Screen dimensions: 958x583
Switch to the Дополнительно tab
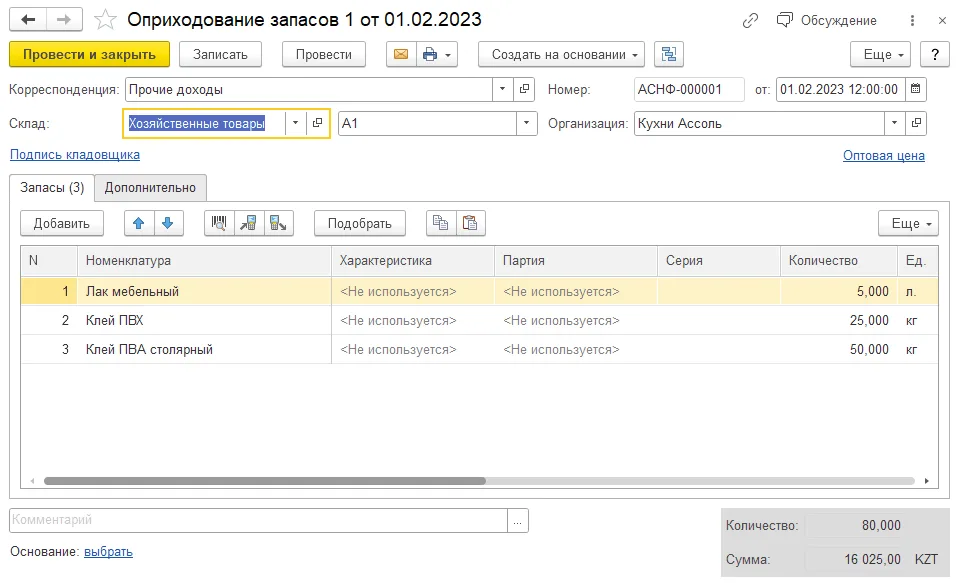click(150, 188)
